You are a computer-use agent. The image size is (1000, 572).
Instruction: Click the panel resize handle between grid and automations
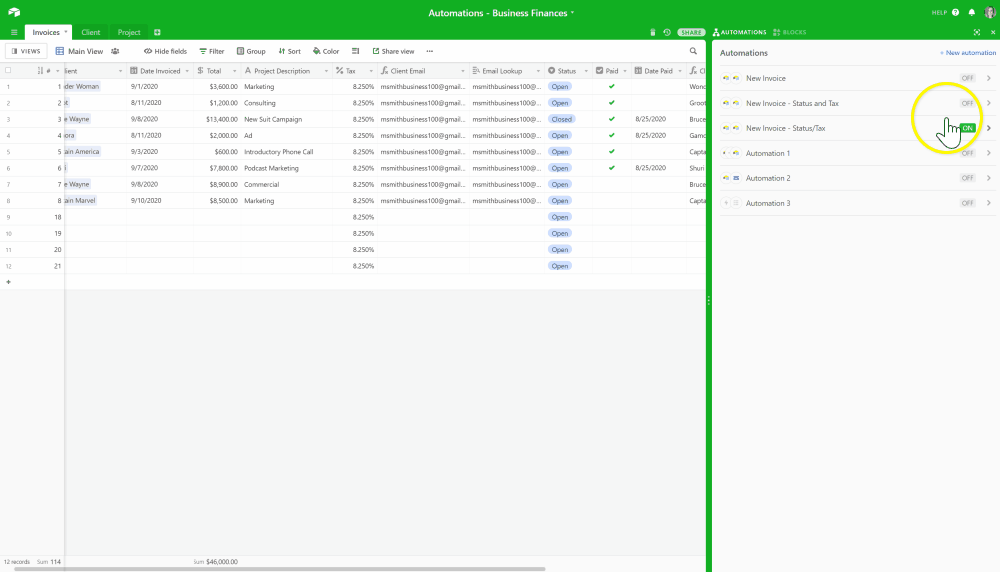pyautogui.click(x=709, y=300)
